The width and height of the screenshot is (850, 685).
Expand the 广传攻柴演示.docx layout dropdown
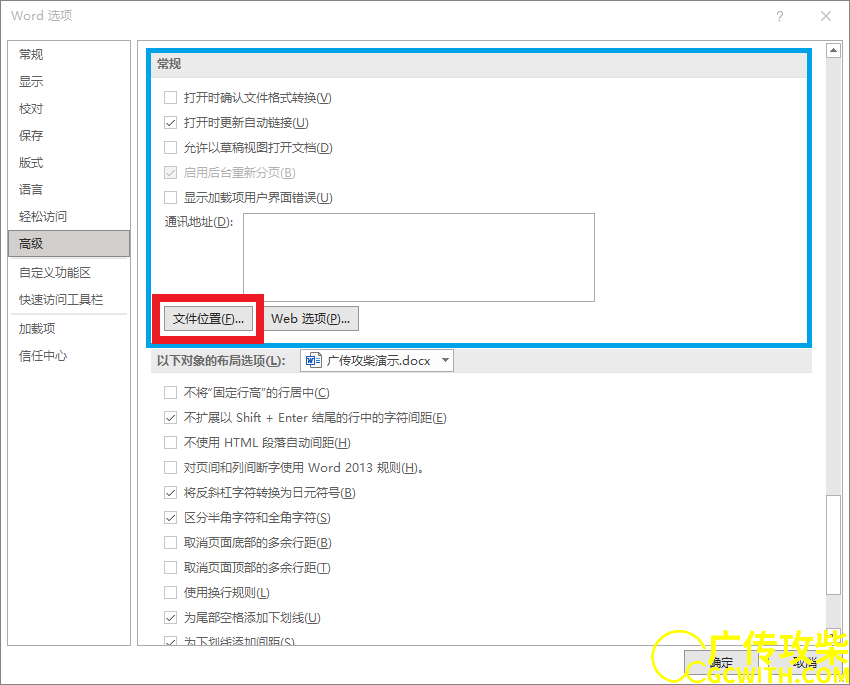pyautogui.click(x=445, y=360)
